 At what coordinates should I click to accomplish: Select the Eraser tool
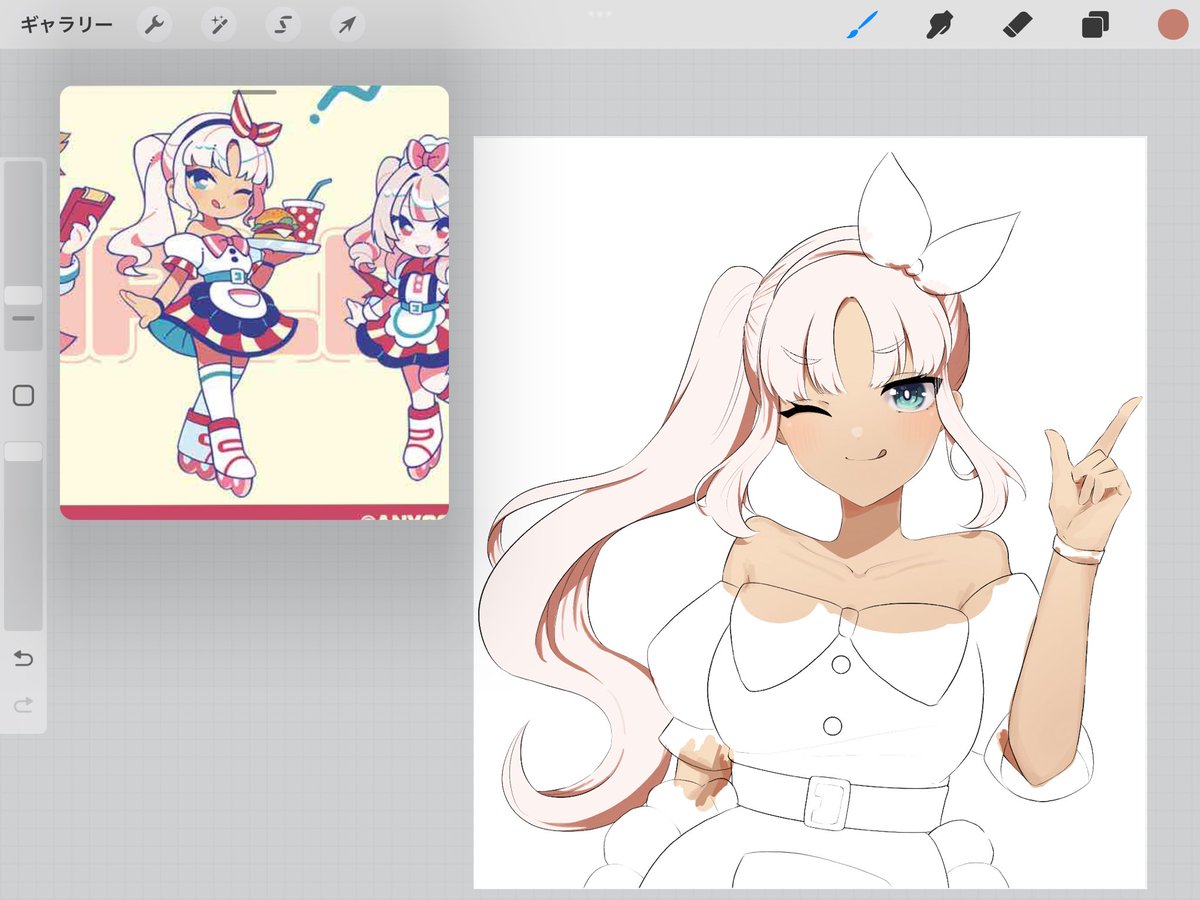[x=1017, y=25]
